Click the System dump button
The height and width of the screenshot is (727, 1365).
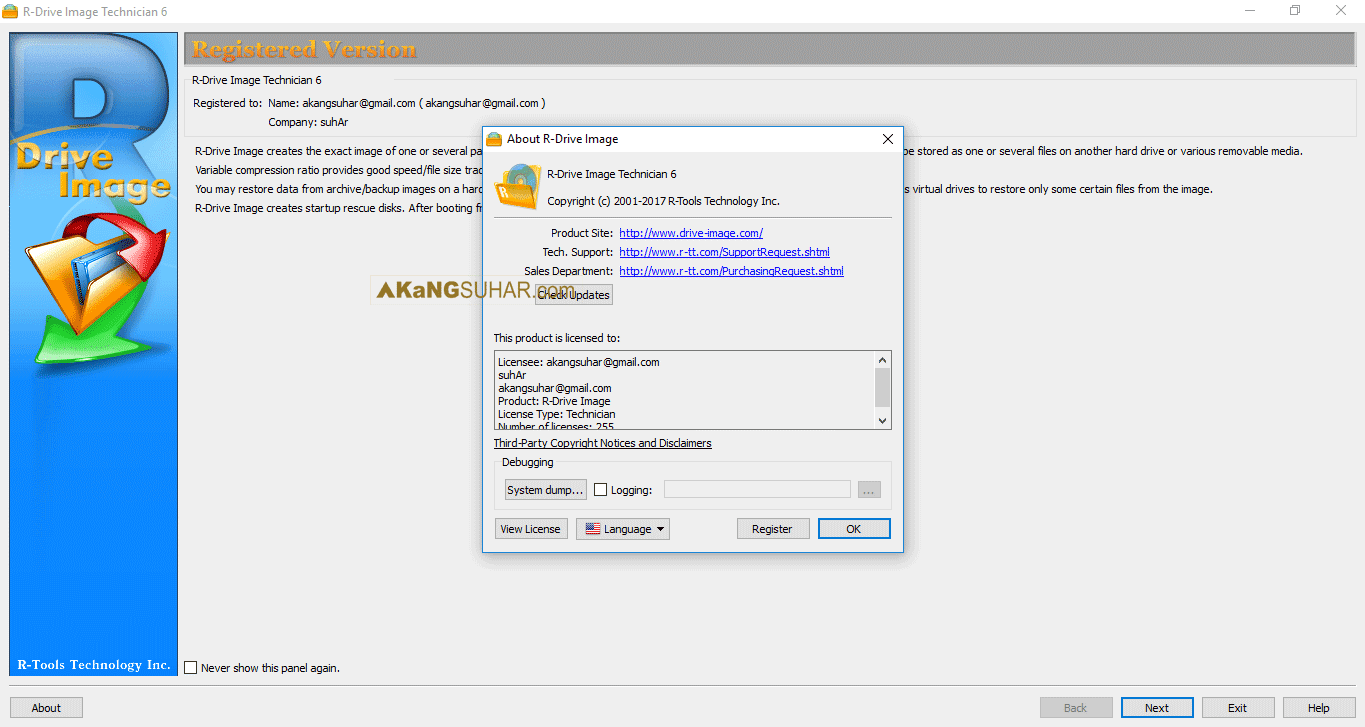pyautogui.click(x=545, y=489)
